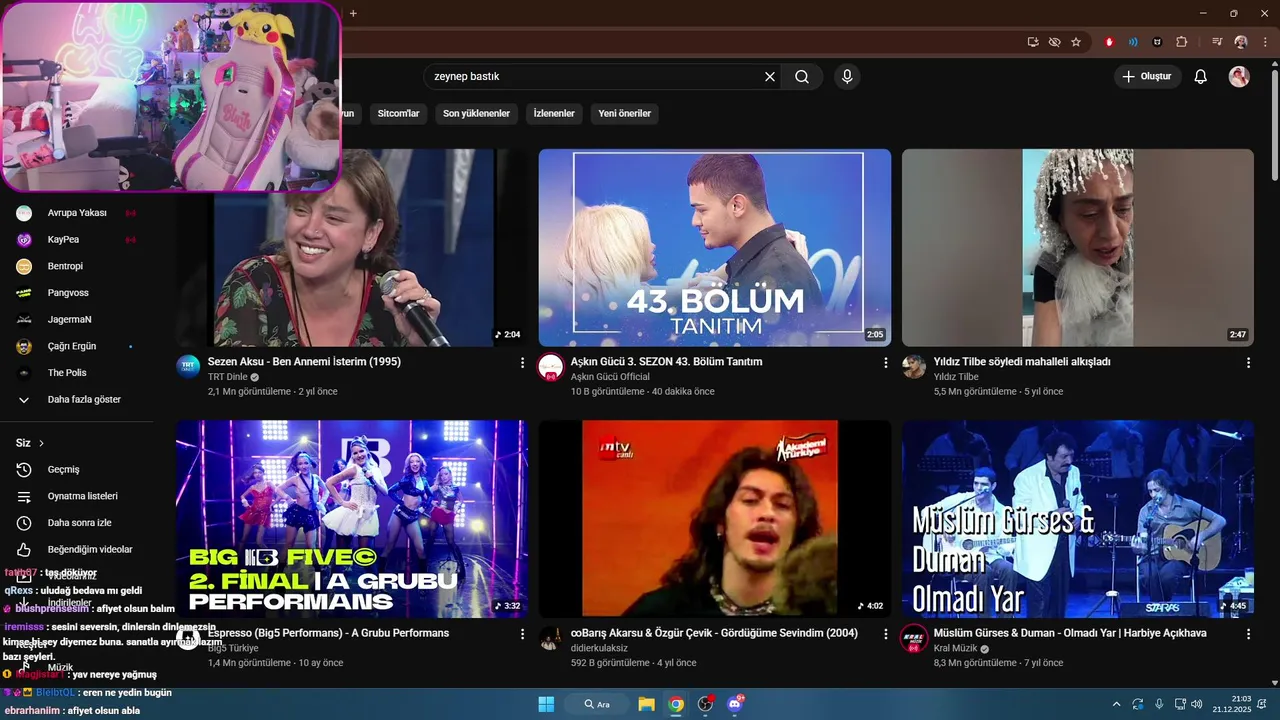Viewport: 1280px width, 720px height.
Task: Click the crossed-eye icon in address bar
Action: coord(1054,42)
